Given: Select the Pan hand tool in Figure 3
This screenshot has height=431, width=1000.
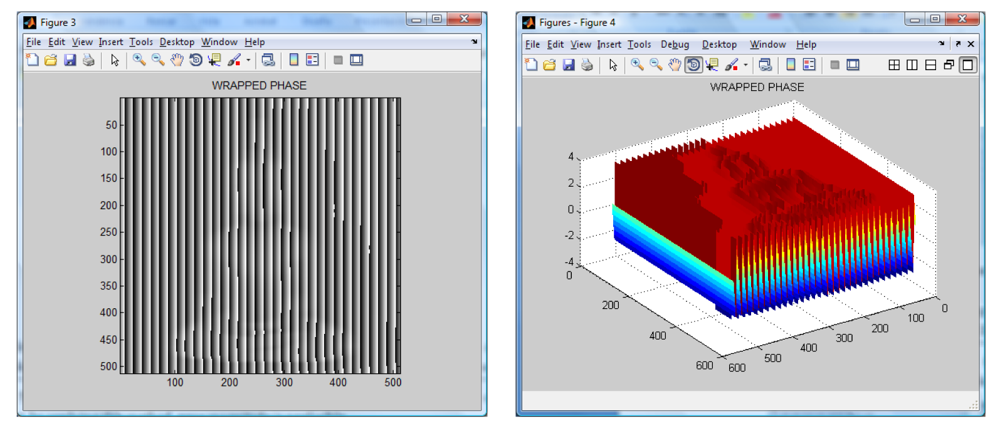Looking at the screenshot, I should point(177,61).
